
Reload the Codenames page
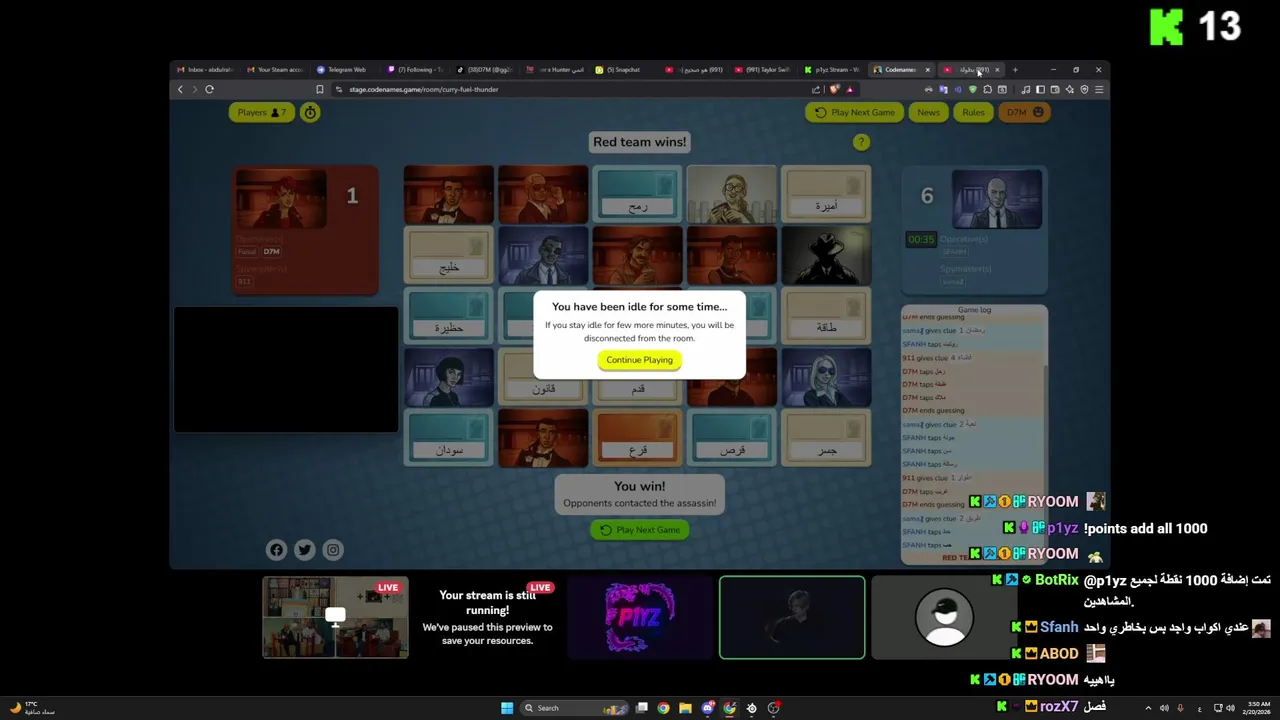click(209, 89)
